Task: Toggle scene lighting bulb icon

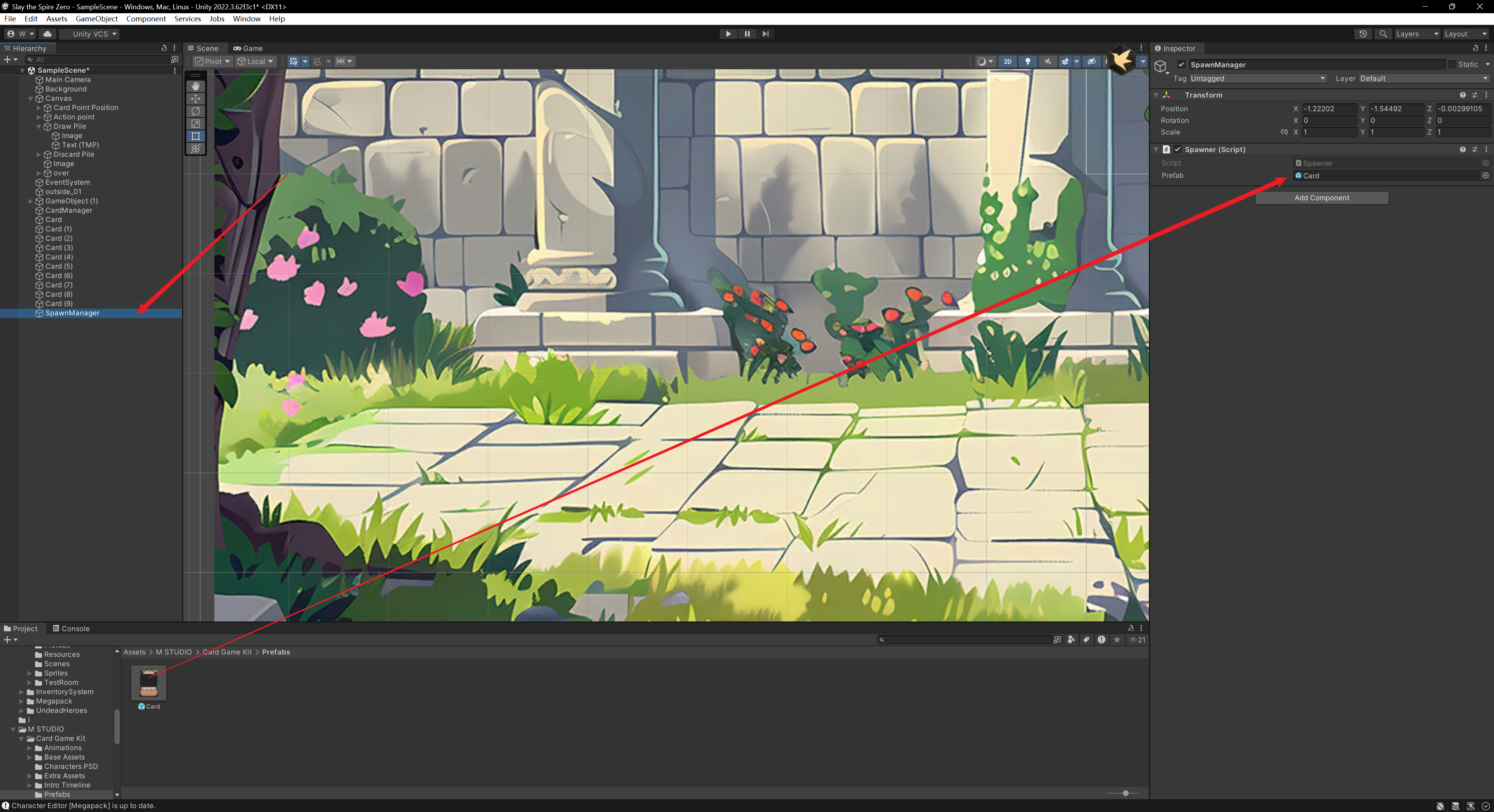Action: click(1028, 61)
